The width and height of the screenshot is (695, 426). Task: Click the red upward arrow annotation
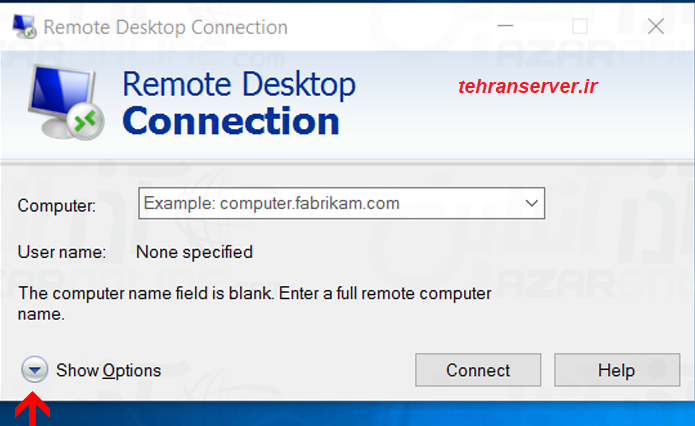(x=34, y=410)
